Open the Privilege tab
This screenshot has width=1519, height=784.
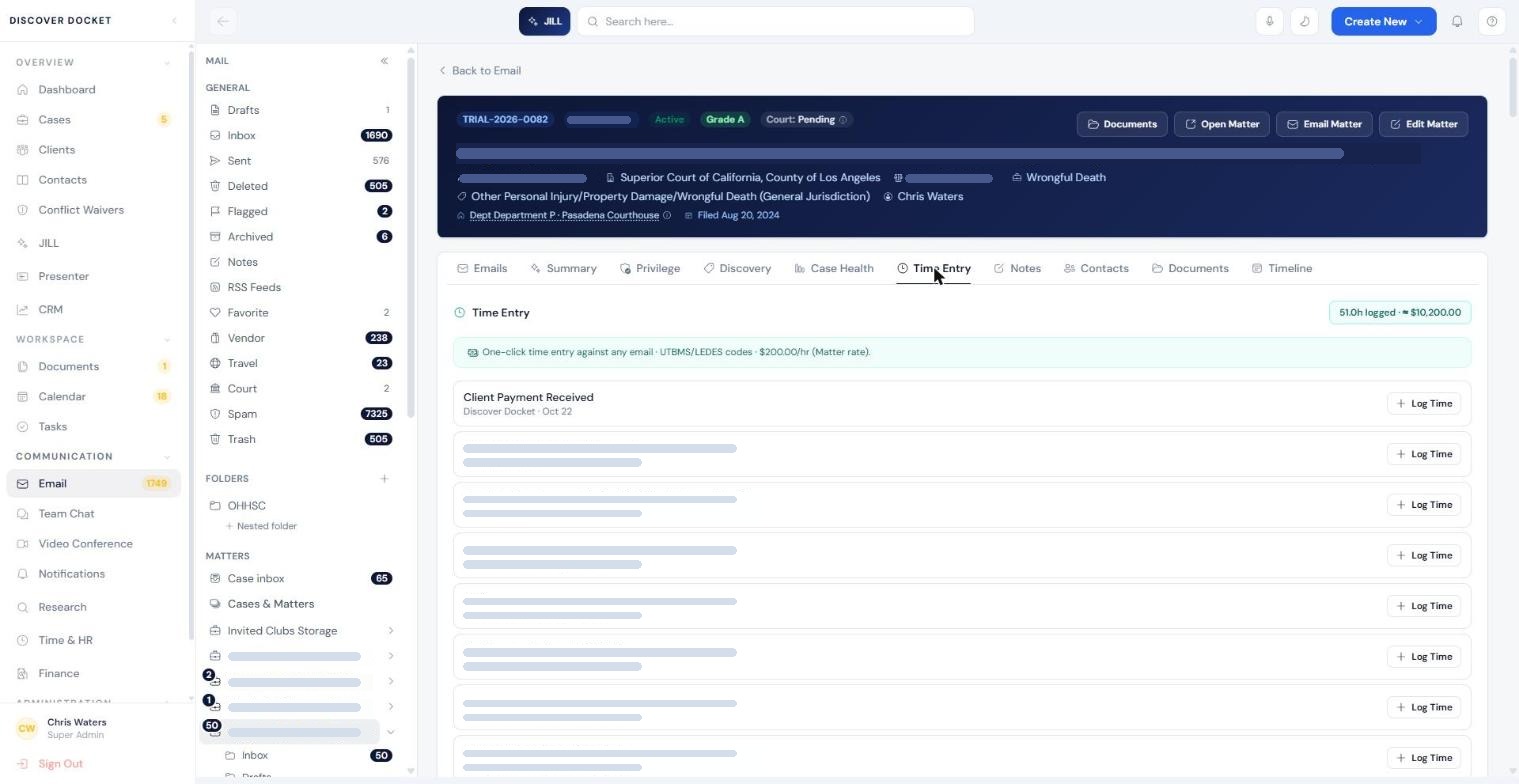coord(650,268)
